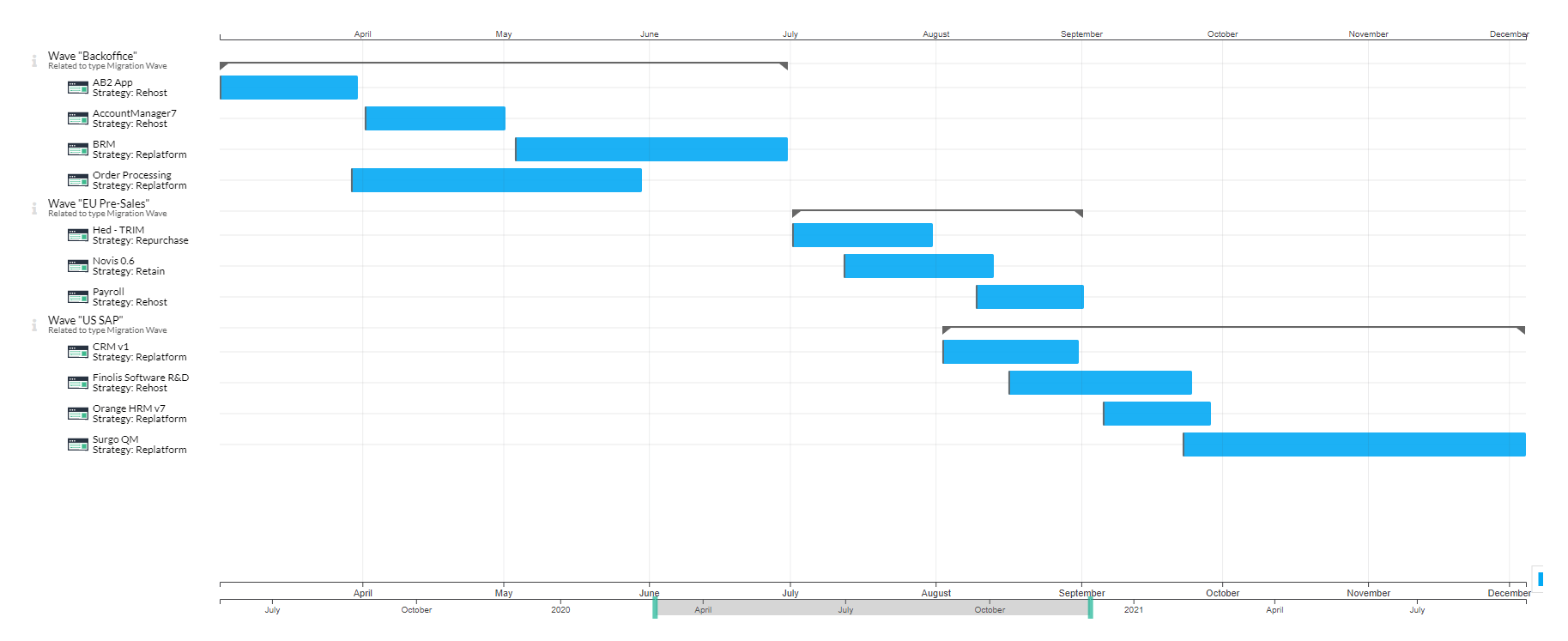Click the Orange HRM v7 name label

pos(129,408)
